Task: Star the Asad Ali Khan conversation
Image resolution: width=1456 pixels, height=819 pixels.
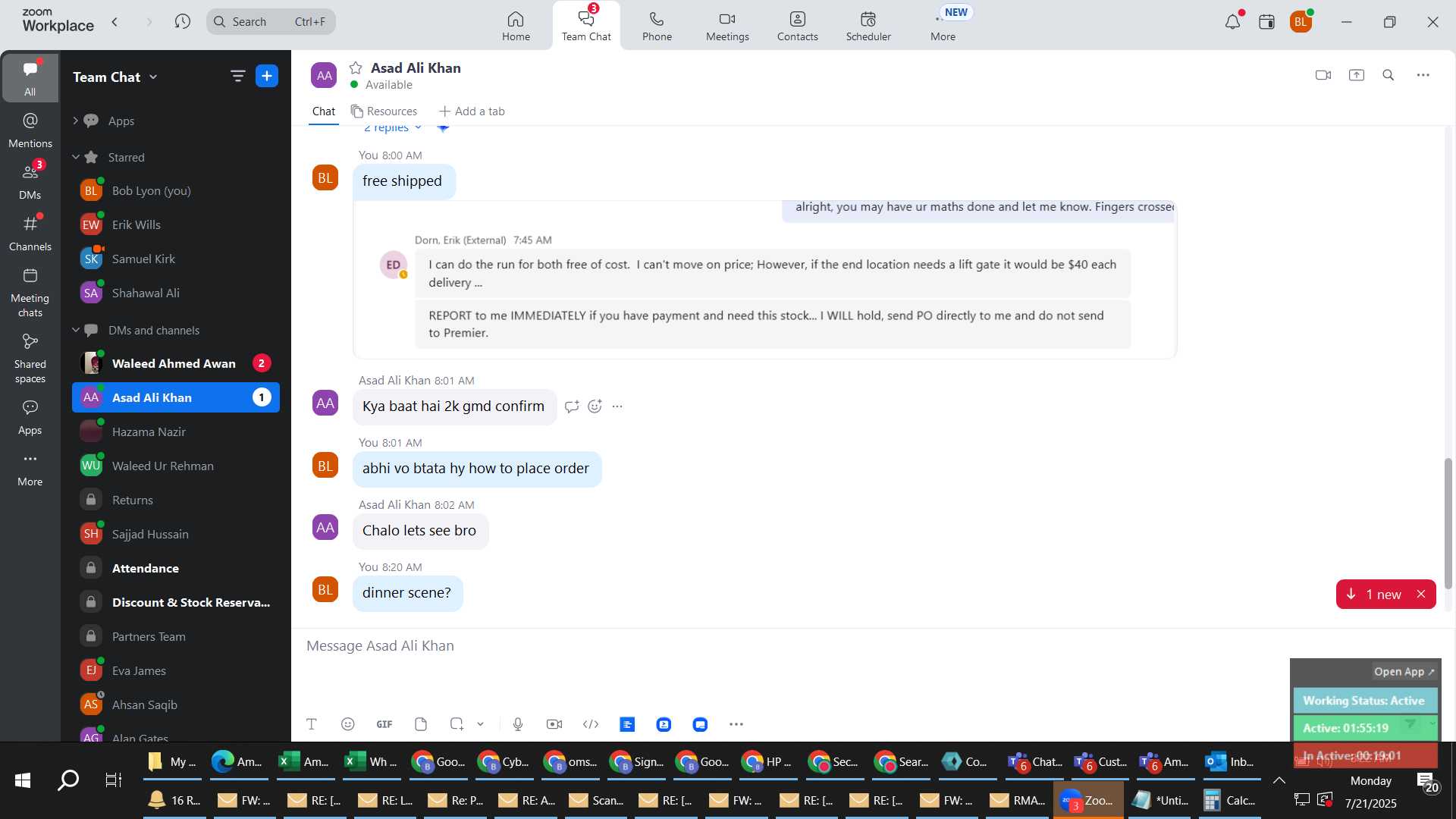Action: click(x=356, y=68)
